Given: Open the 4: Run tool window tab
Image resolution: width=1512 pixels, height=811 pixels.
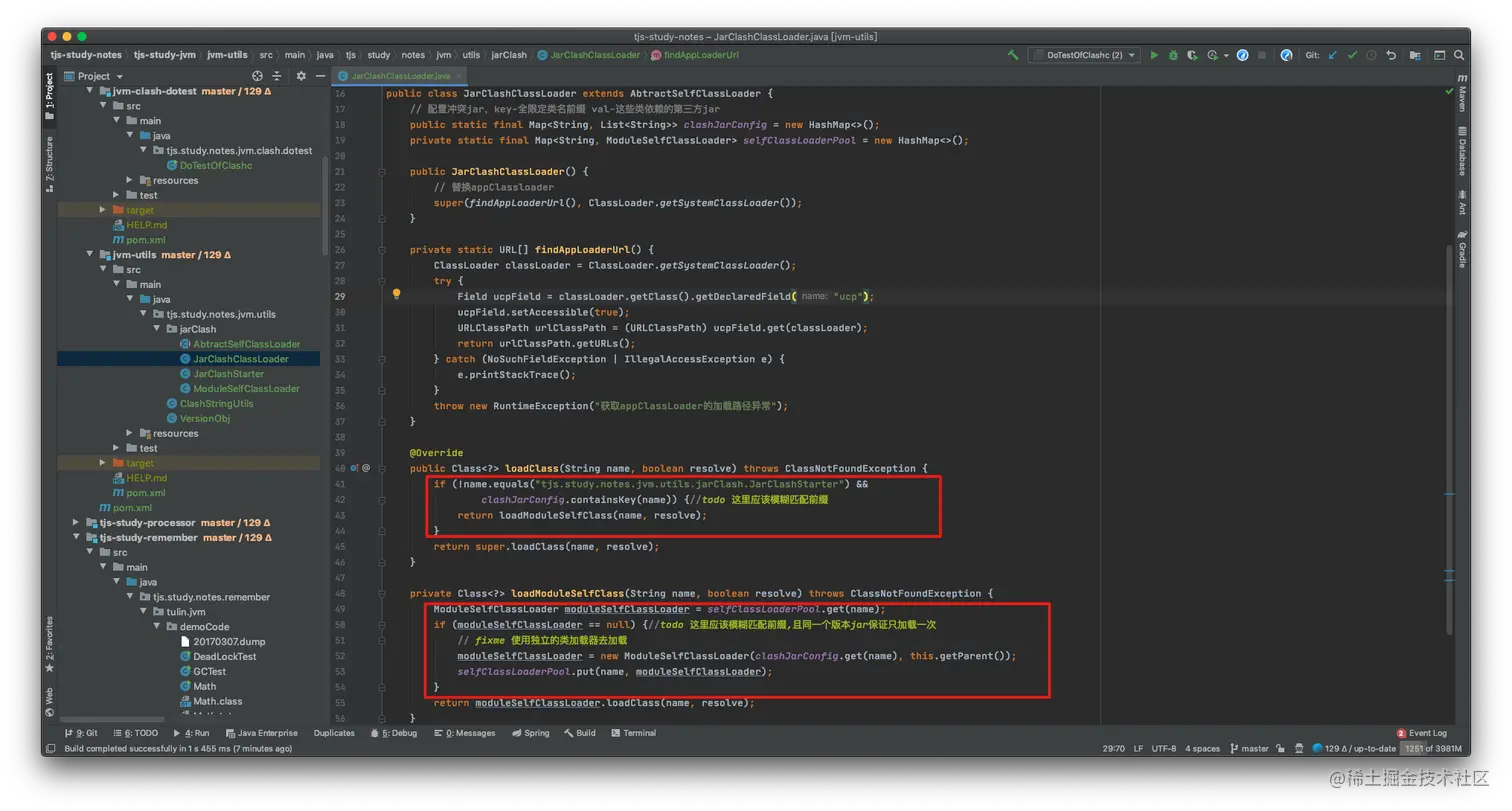Looking at the screenshot, I should [190, 733].
